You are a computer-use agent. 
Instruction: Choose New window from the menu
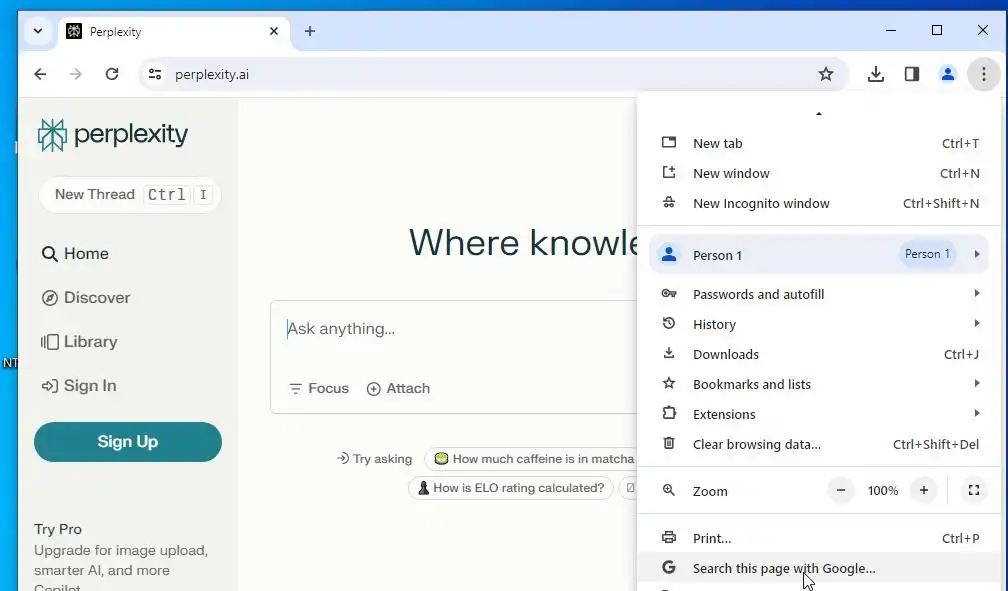point(818,174)
